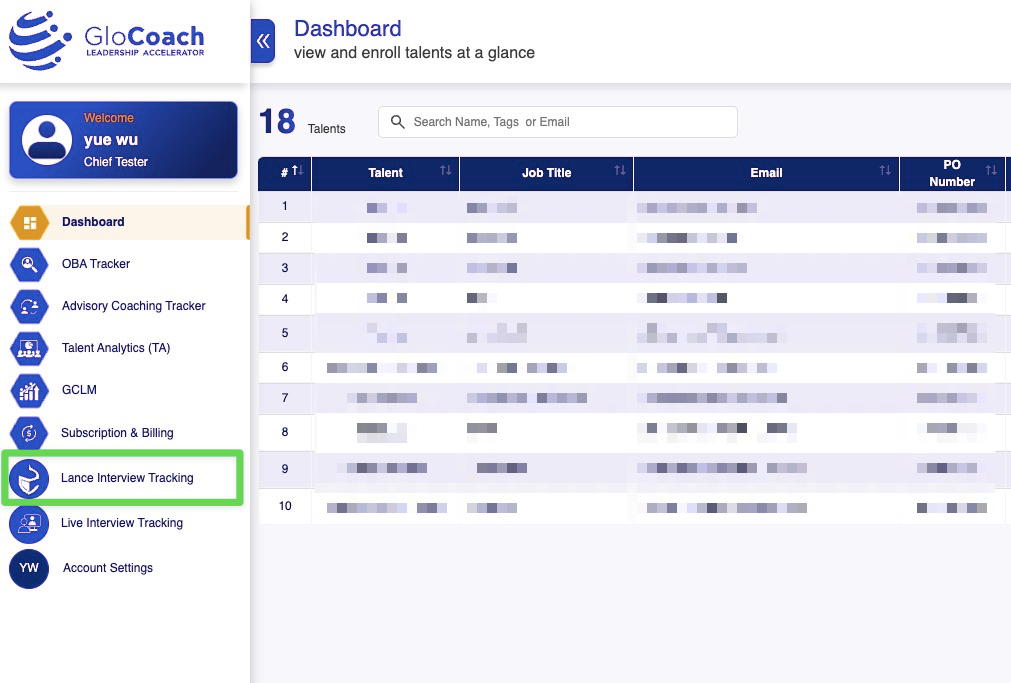Select table row number 2
1011x683 pixels.
point(634,237)
